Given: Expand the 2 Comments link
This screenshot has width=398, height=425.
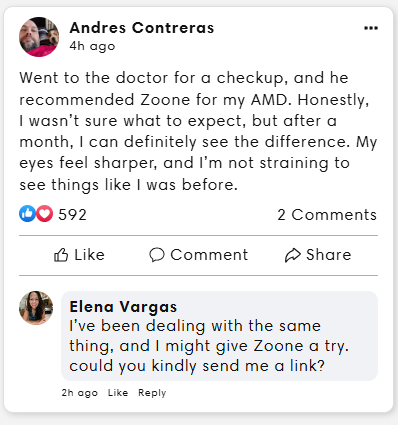Looking at the screenshot, I should 327,214.
